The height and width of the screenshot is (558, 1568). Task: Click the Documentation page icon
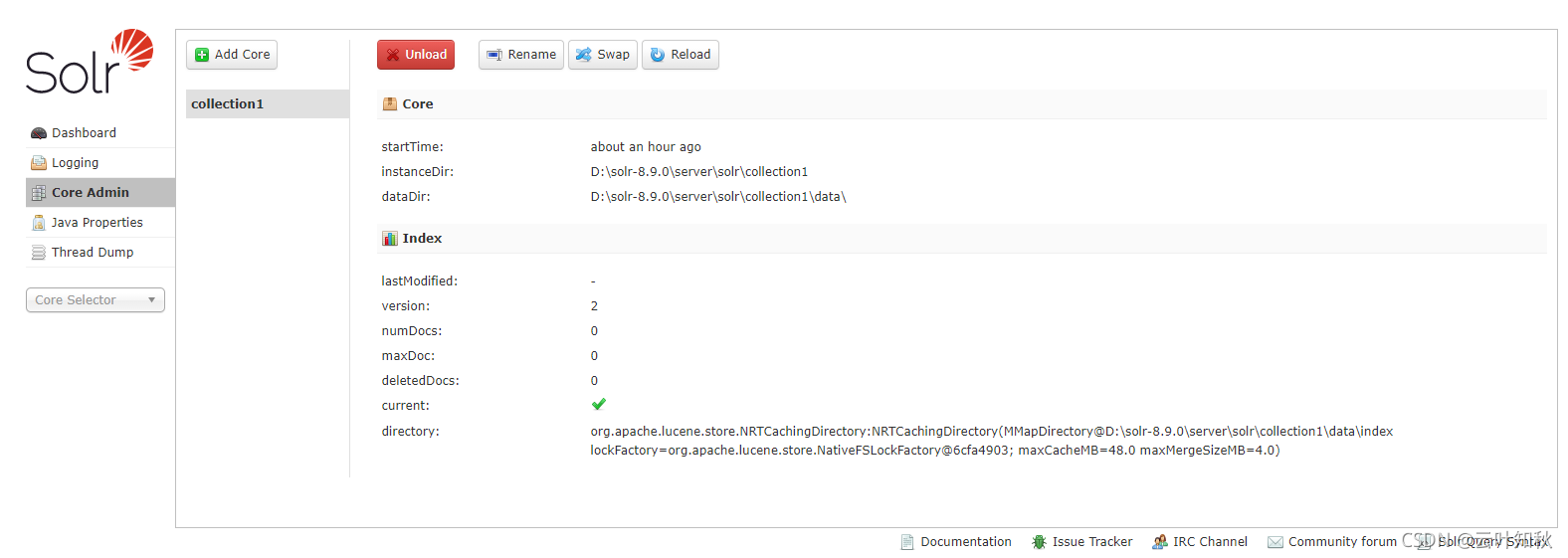pos(907,542)
